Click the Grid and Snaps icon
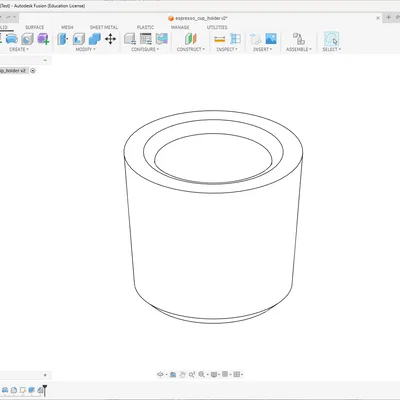This screenshot has height=400, width=400. [225, 374]
